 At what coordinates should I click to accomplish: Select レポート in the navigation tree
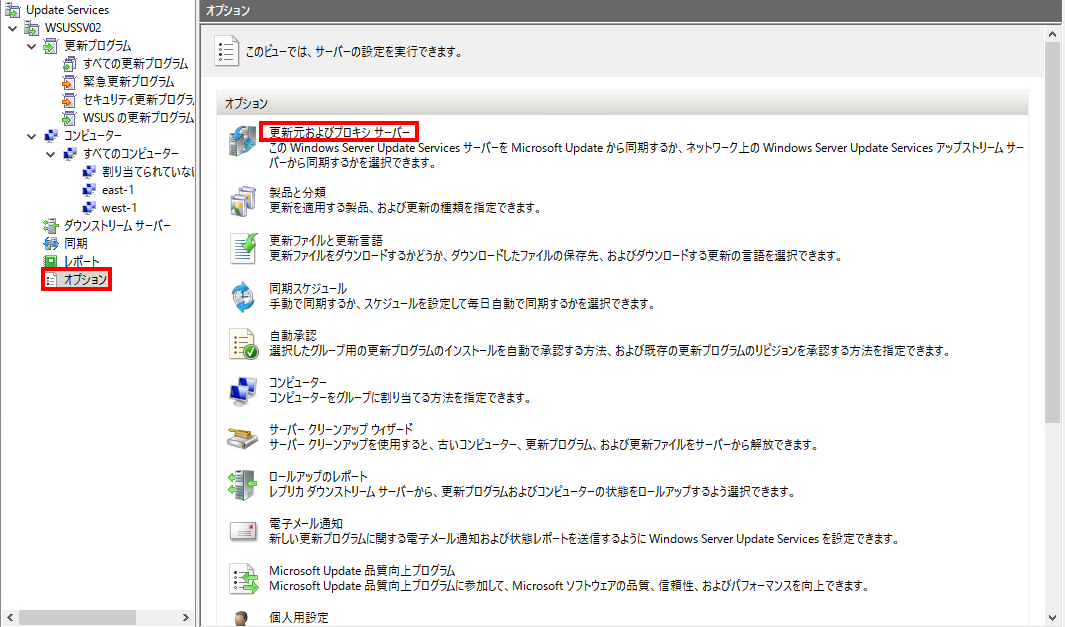[x=81, y=261]
